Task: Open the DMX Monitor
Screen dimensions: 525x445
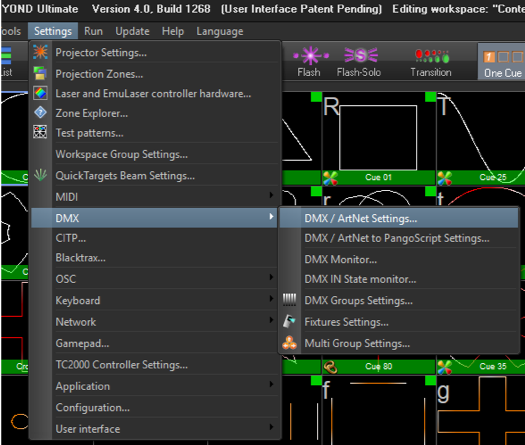Action: click(x=399, y=259)
